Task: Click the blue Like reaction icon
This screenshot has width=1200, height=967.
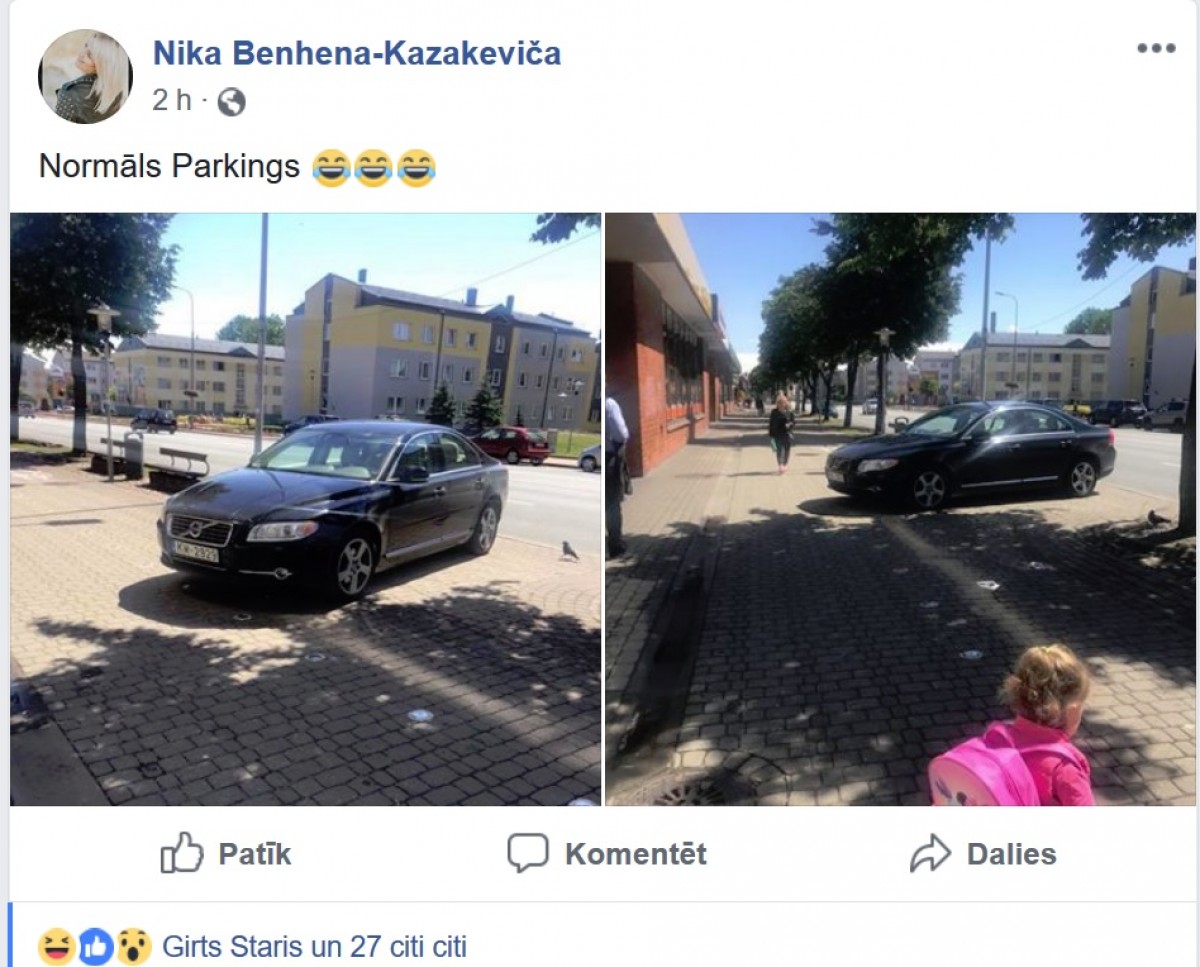Action: (x=95, y=946)
